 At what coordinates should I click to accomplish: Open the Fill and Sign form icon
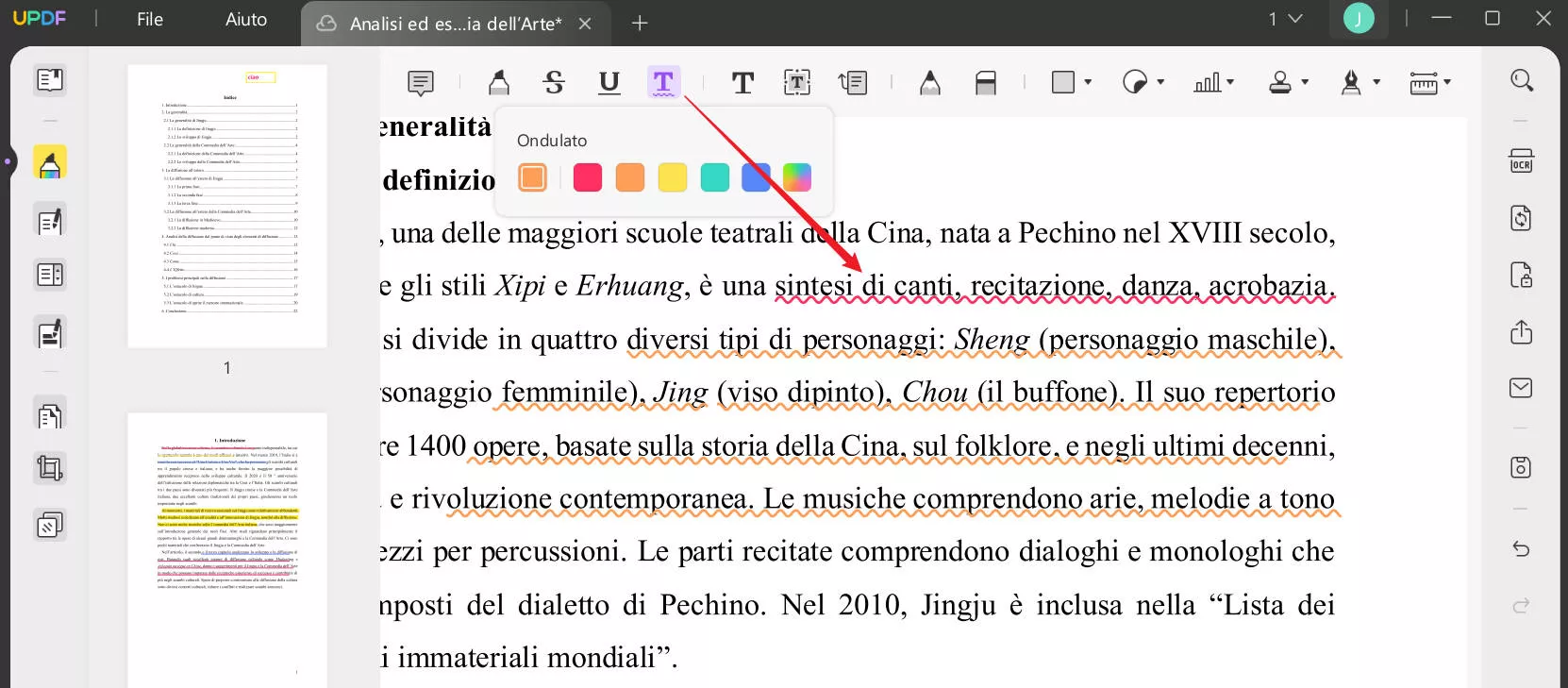pos(50,334)
